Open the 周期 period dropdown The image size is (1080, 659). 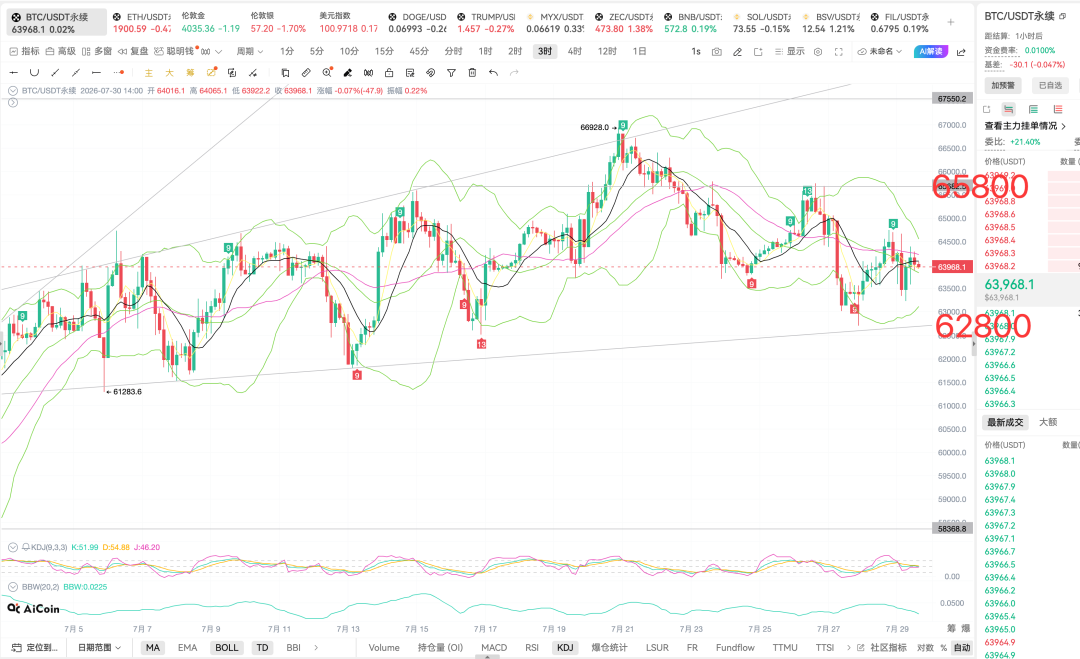[x=249, y=52]
